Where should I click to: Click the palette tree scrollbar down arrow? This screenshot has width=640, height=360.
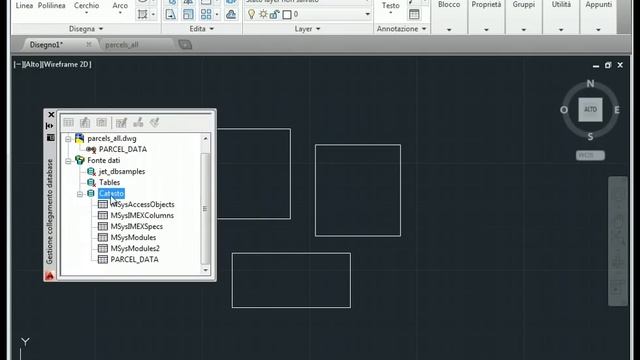point(205,270)
